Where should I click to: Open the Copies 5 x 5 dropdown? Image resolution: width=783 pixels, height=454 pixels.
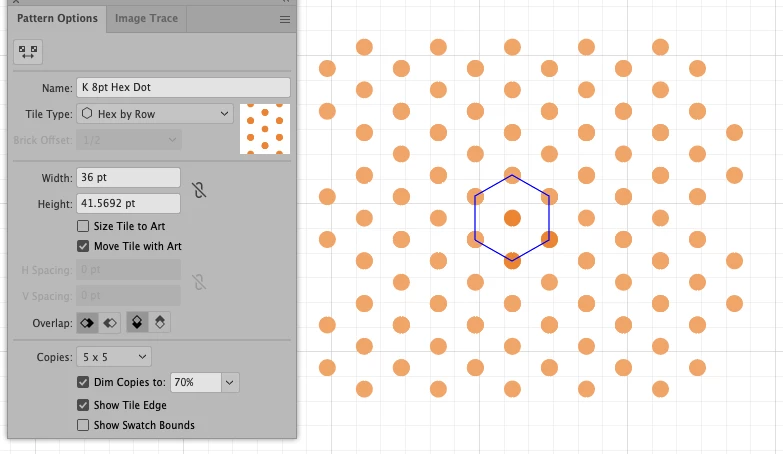114,357
